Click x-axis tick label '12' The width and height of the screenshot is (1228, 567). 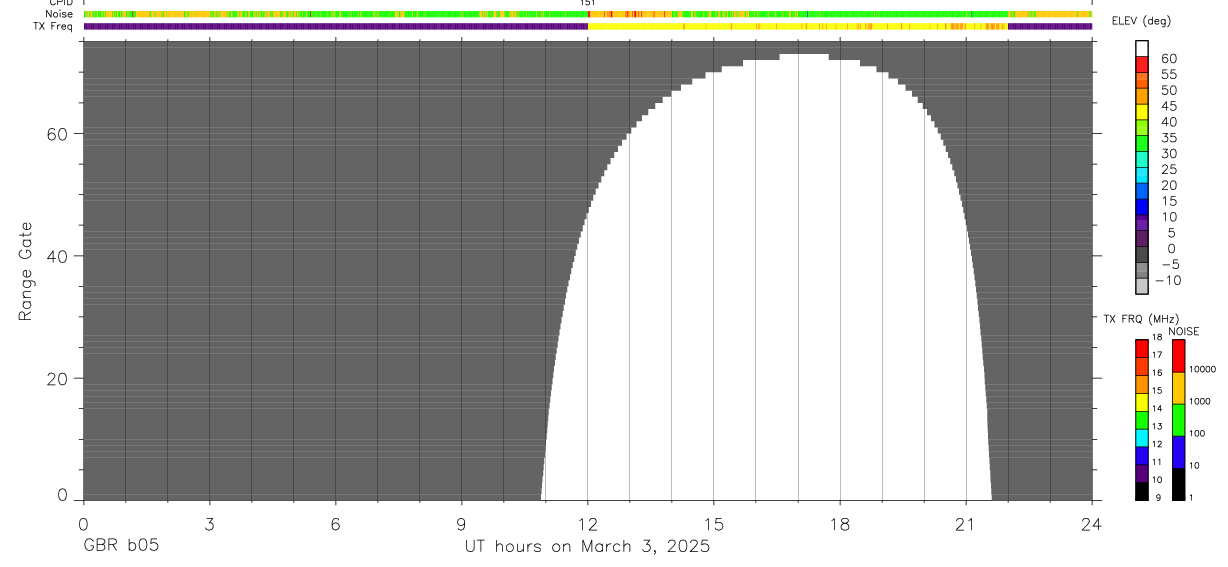(x=587, y=524)
